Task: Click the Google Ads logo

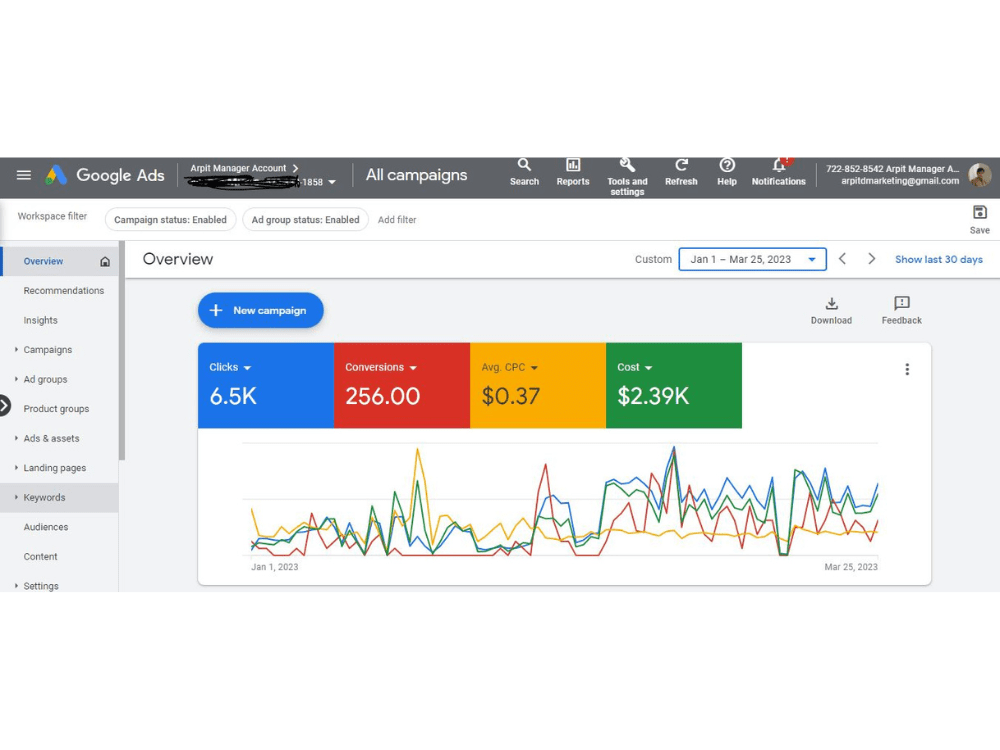Action: click(105, 175)
